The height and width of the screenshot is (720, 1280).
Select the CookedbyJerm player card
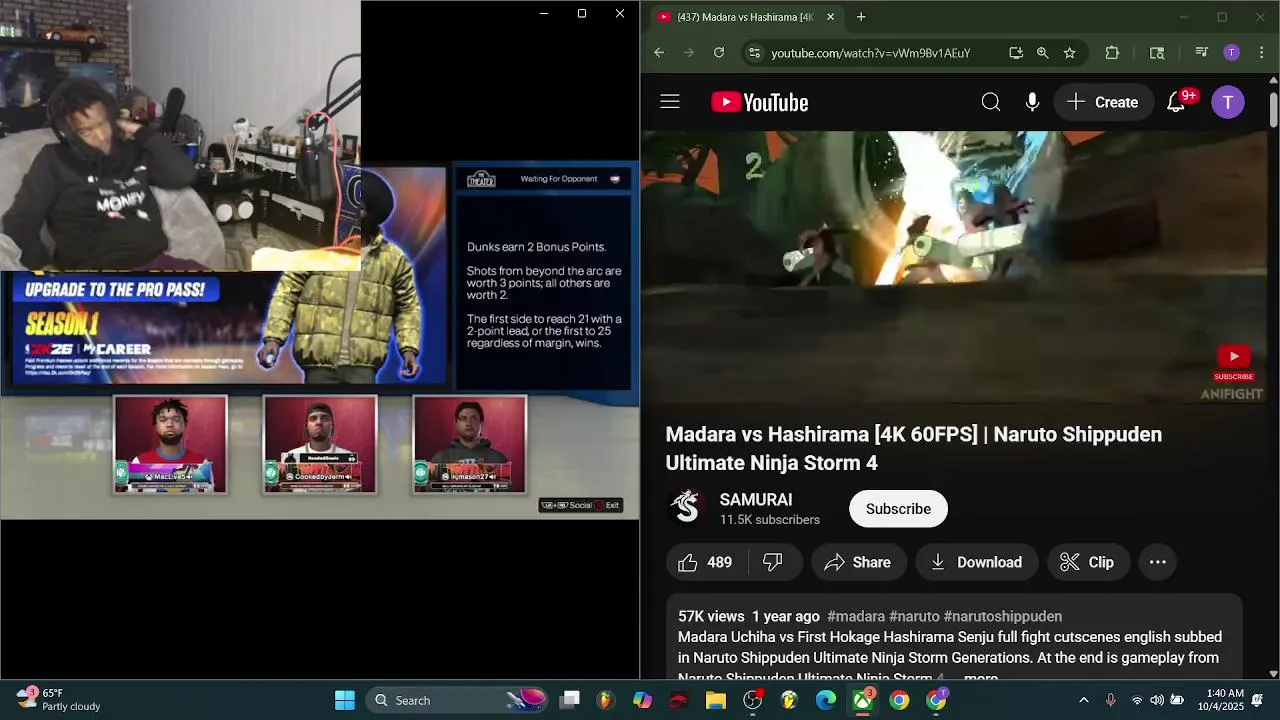(320, 444)
